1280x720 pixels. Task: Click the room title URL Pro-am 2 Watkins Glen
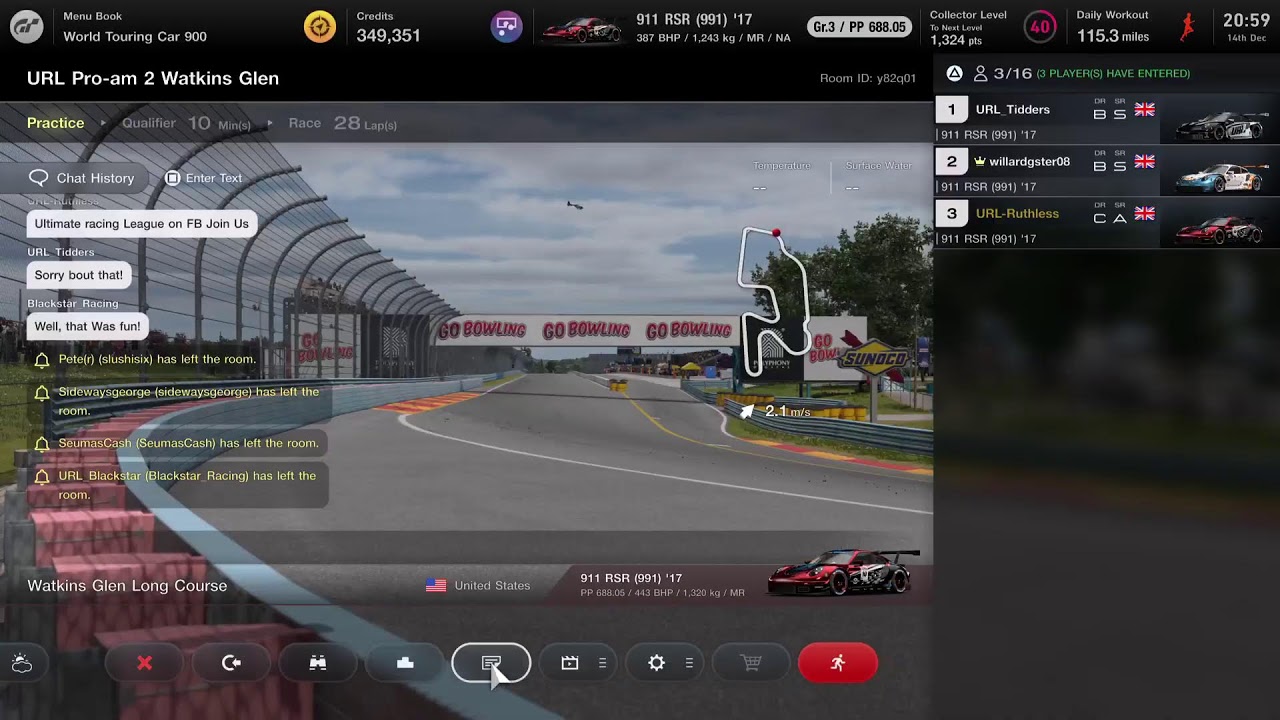click(x=153, y=78)
